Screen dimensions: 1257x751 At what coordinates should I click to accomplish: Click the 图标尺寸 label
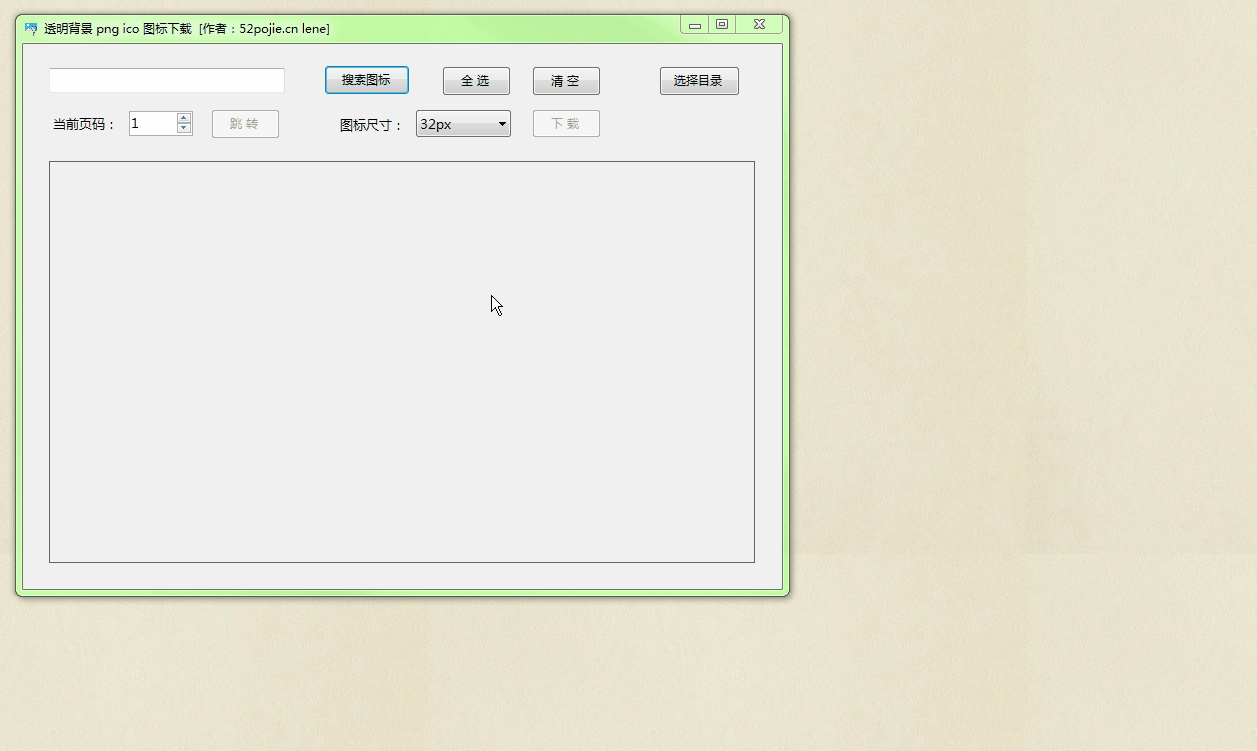[x=371, y=125]
